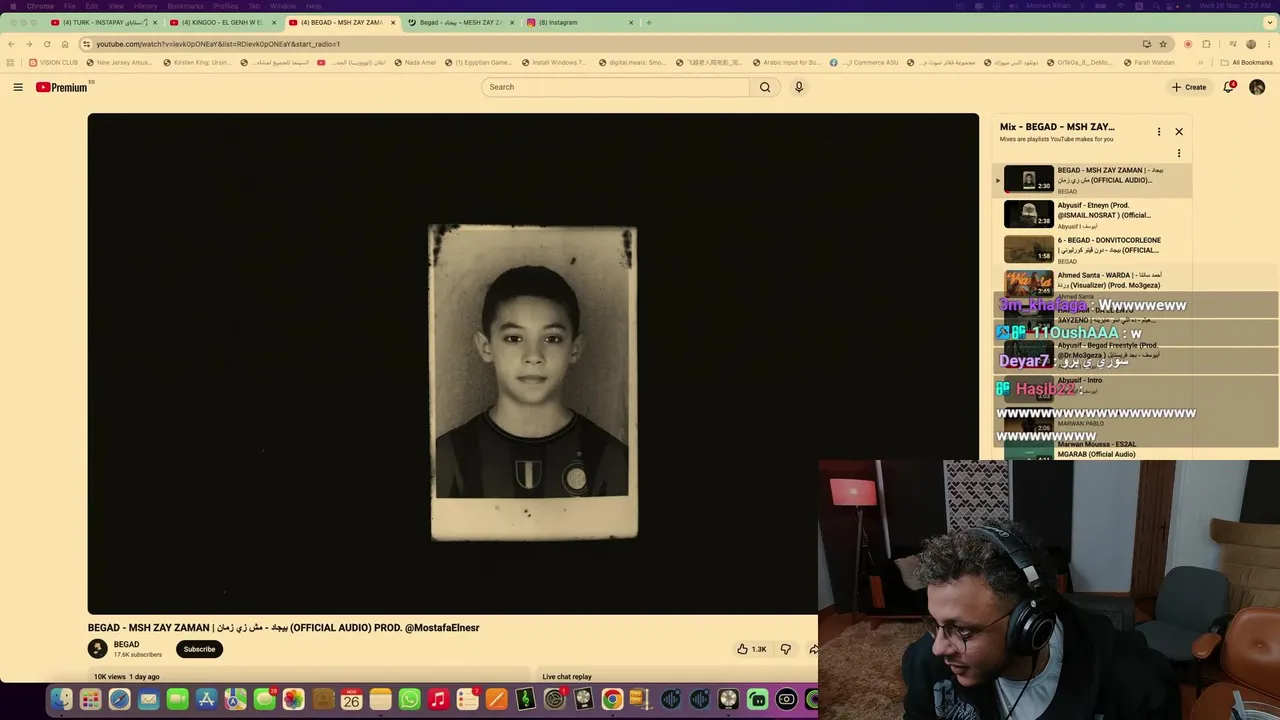Open Music app from the Dock
1280x720 pixels.
tap(438, 700)
